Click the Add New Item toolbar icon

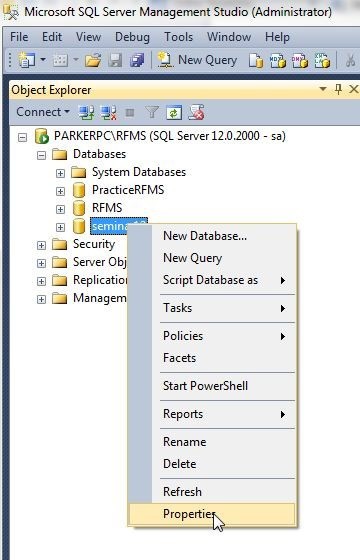point(60,60)
